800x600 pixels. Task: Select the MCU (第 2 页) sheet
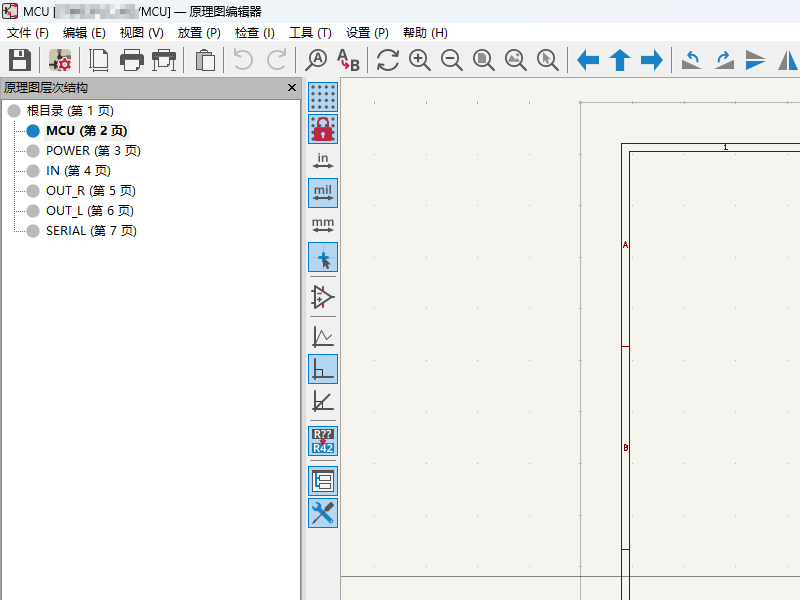(87, 131)
